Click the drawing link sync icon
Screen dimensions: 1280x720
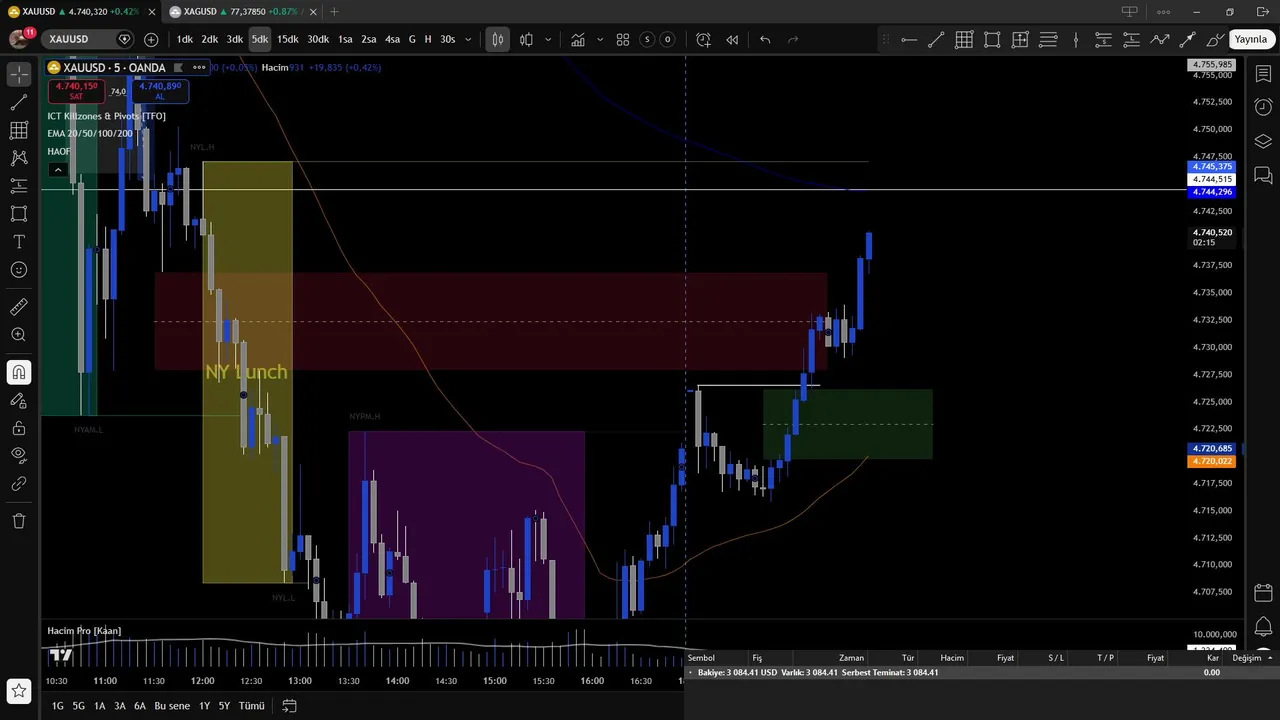click(x=18, y=484)
